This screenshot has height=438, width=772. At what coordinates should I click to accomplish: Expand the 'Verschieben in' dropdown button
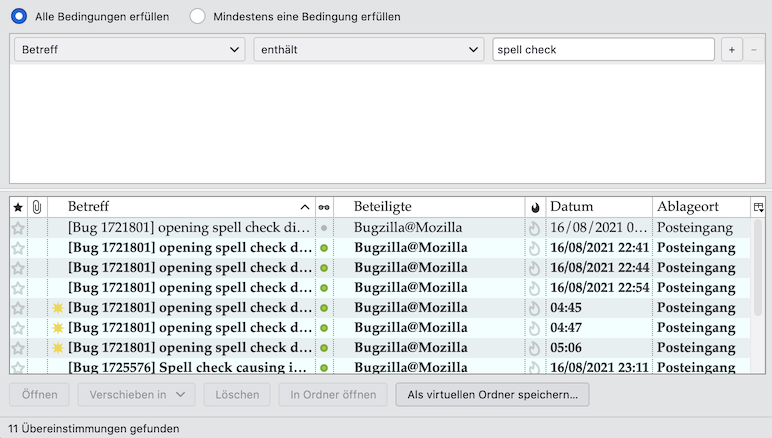coord(136,395)
